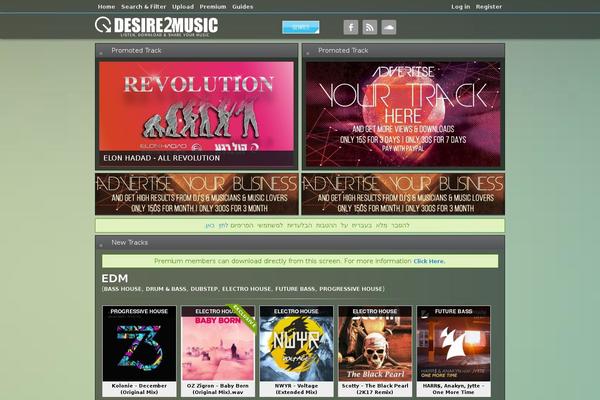Open the Premium menu item
The height and width of the screenshot is (400, 600).
(213, 7)
